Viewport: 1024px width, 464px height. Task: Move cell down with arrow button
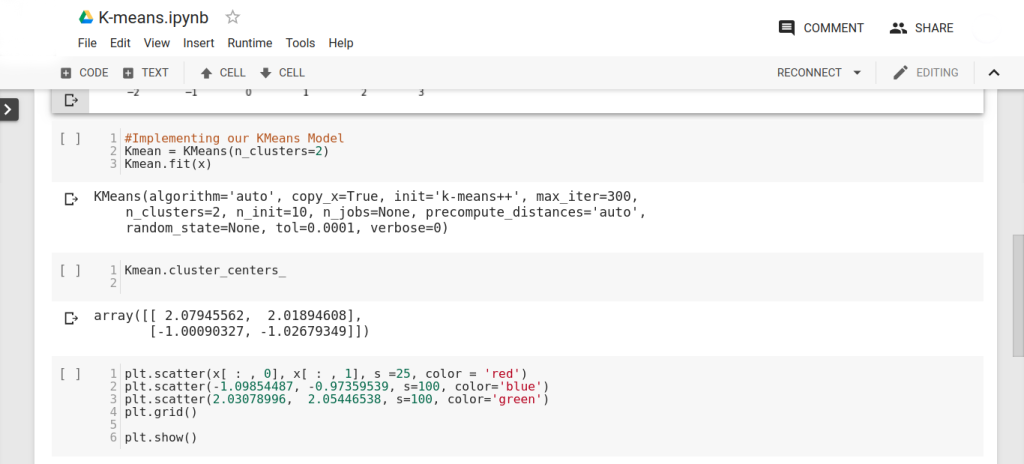tap(281, 73)
